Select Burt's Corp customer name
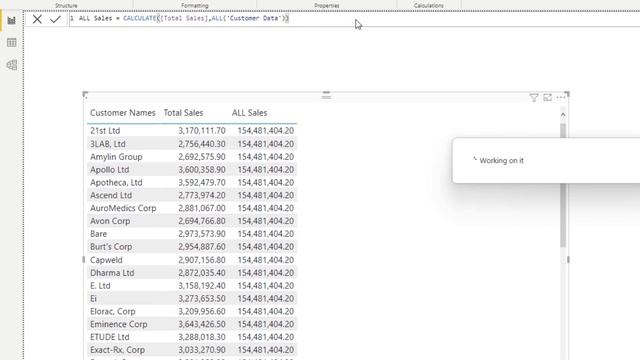 [111, 247]
